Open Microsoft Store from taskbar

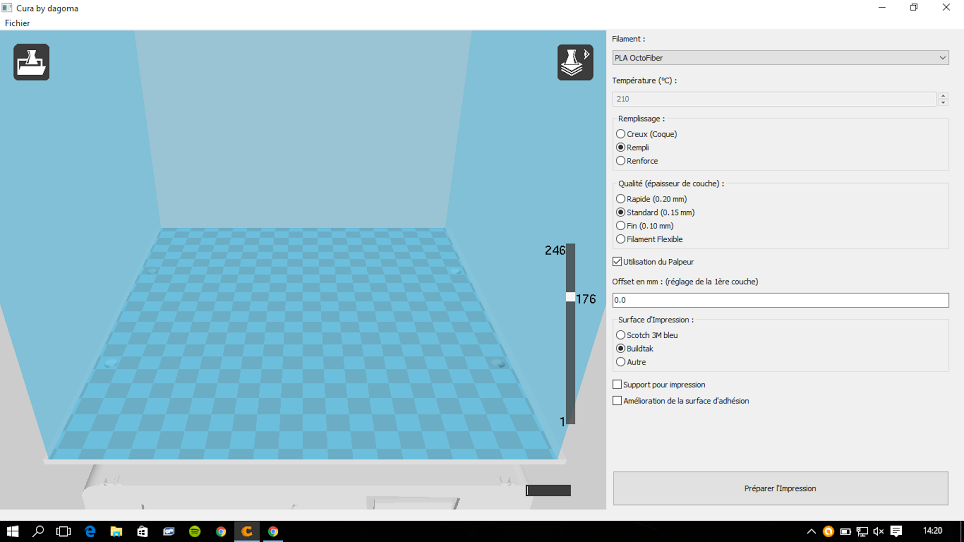(x=143, y=532)
